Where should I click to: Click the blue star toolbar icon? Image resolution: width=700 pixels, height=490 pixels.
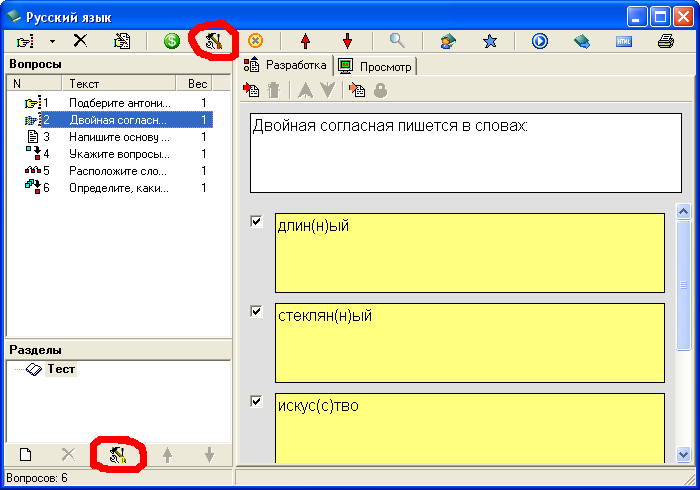pos(490,41)
